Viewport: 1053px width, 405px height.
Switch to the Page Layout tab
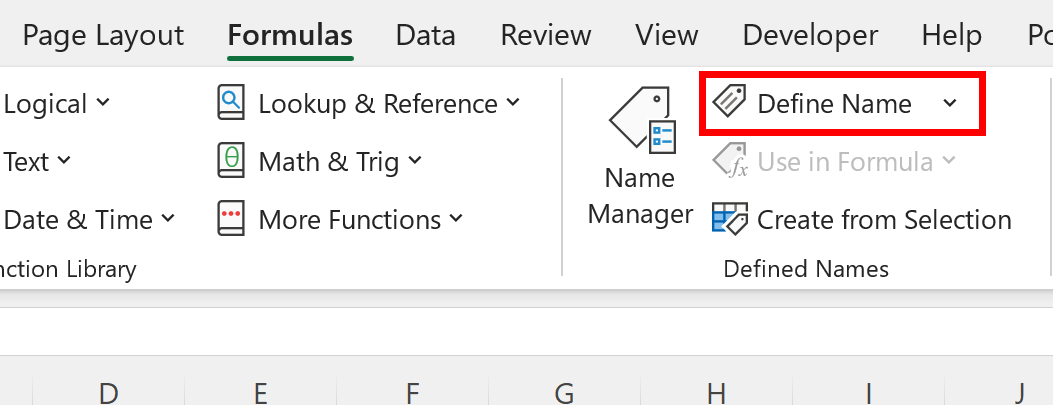(x=103, y=35)
